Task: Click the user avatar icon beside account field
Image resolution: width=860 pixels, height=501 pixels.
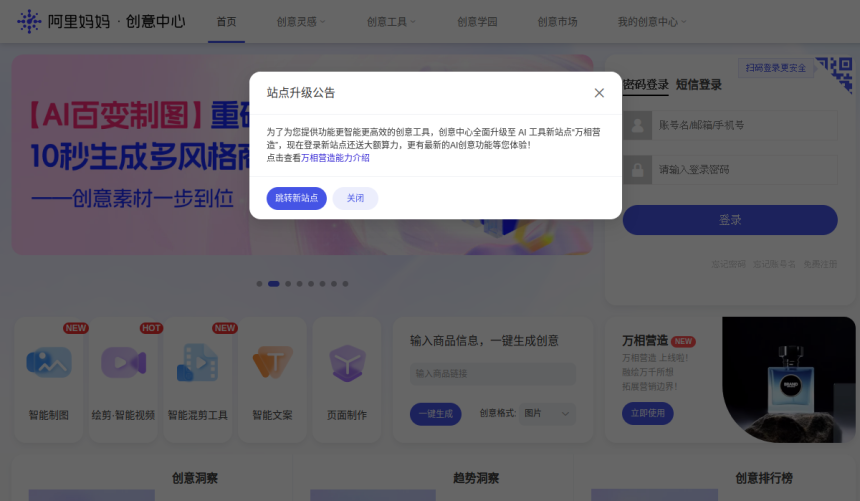Action: point(637,125)
